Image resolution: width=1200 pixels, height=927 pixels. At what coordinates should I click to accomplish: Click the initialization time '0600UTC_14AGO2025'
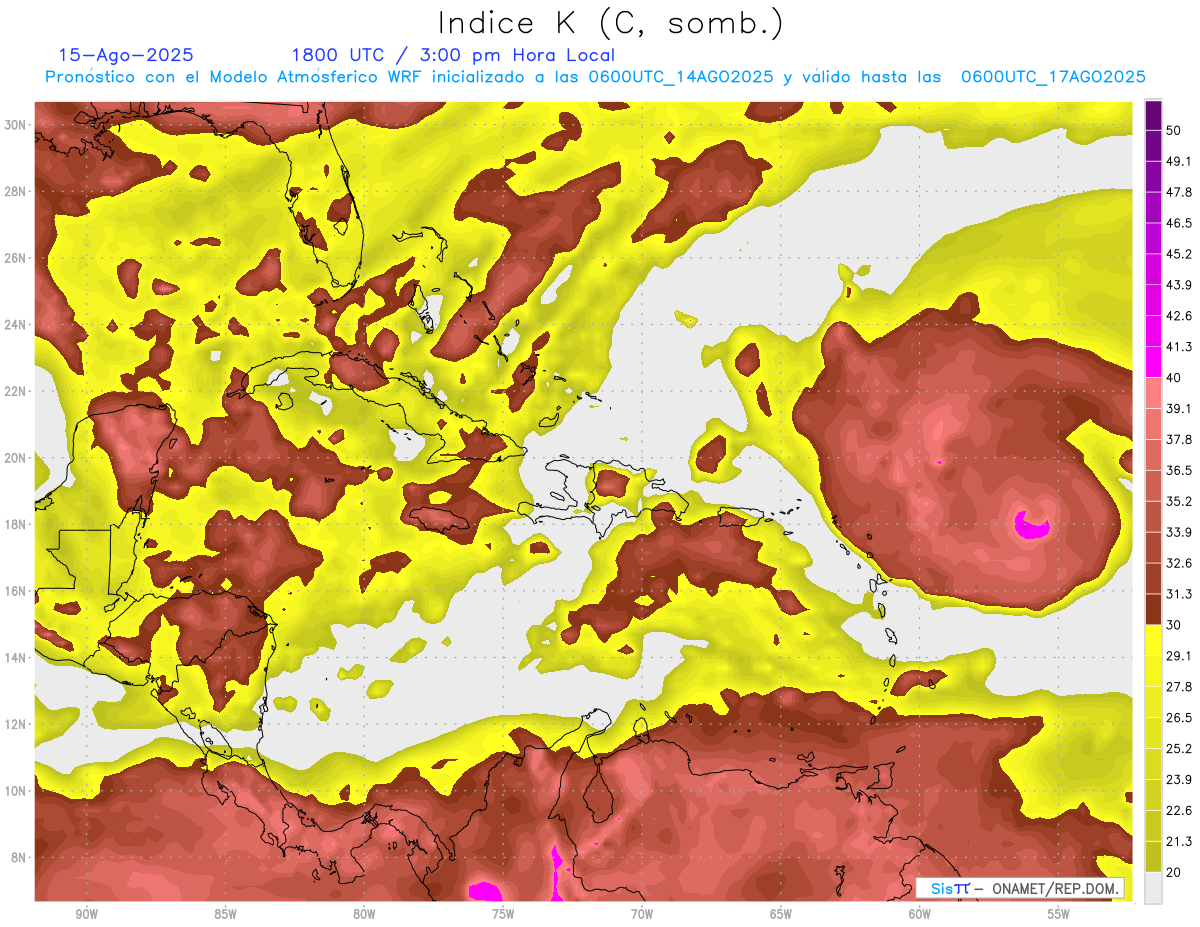[681, 77]
